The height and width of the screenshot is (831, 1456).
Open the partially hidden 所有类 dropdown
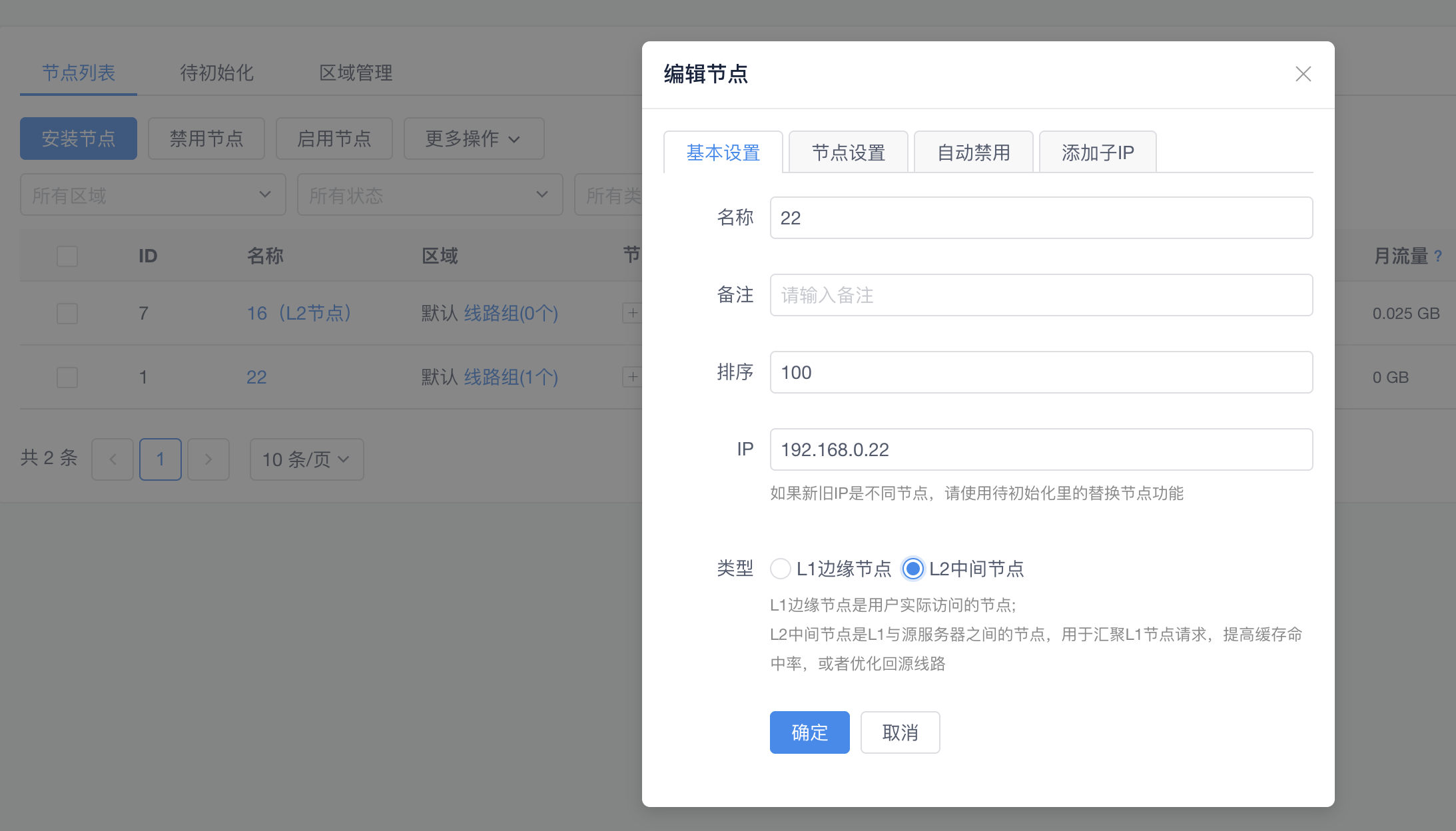click(608, 194)
